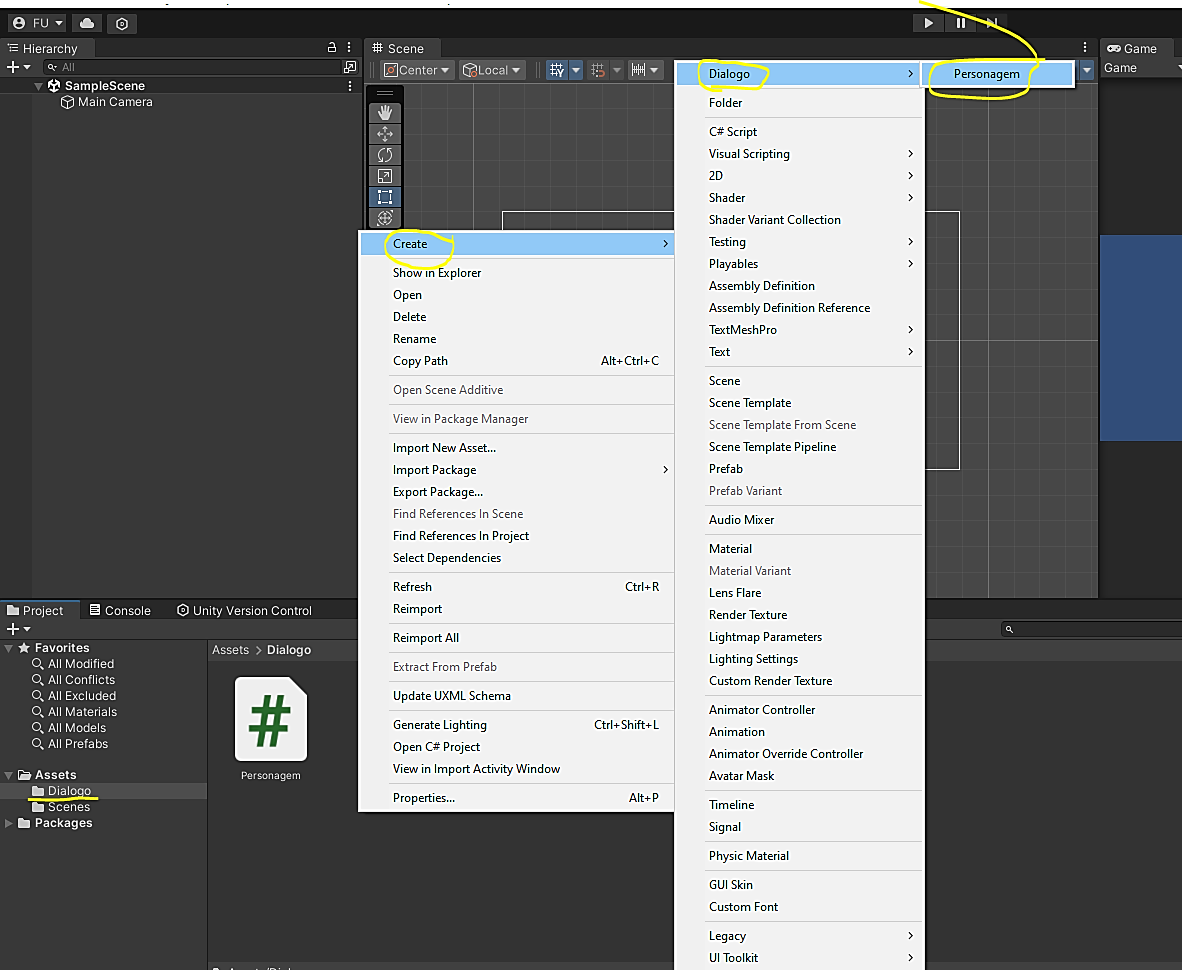Select the Personagem script asset thumbnail
This screenshot has width=1182, height=970.
(x=270, y=720)
